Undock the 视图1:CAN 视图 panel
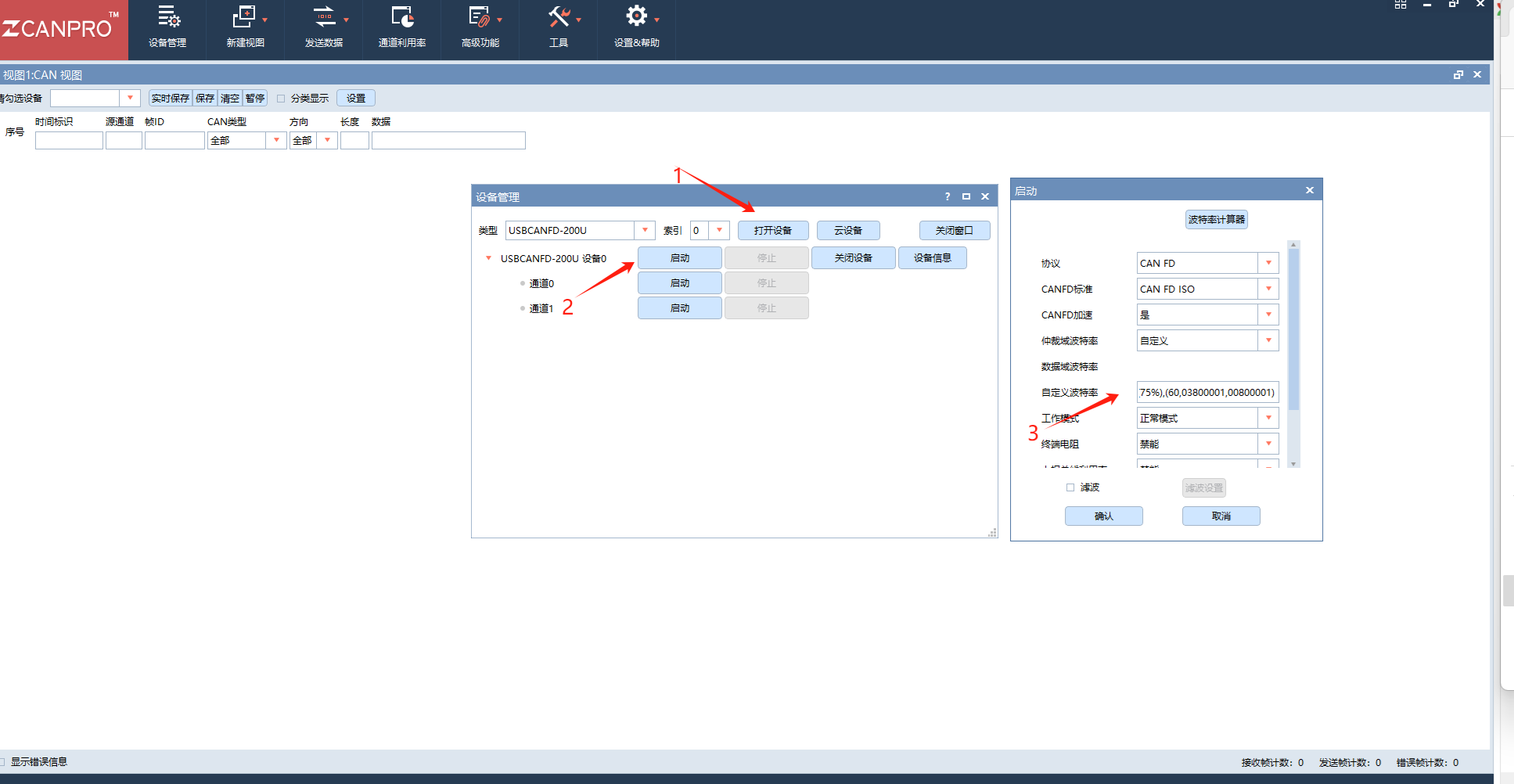The width and height of the screenshot is (1514, 784). (x=1458, y=74)
